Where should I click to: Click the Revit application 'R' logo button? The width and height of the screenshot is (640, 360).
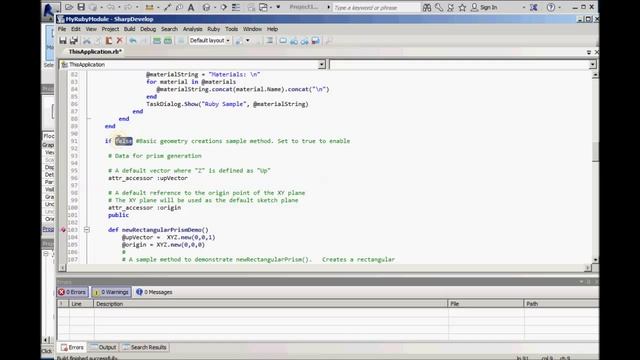tap(48, 9)
